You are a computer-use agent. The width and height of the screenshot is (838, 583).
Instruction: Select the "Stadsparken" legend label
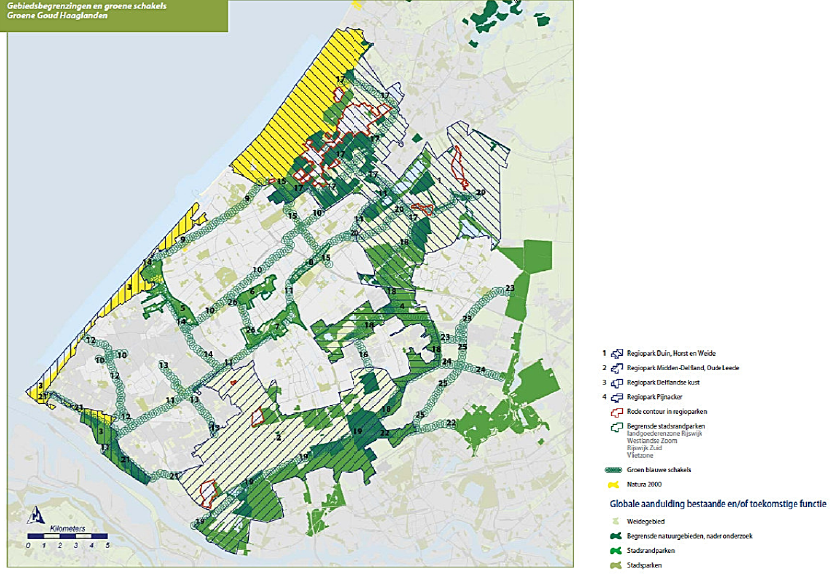click(x=645, y=565)
